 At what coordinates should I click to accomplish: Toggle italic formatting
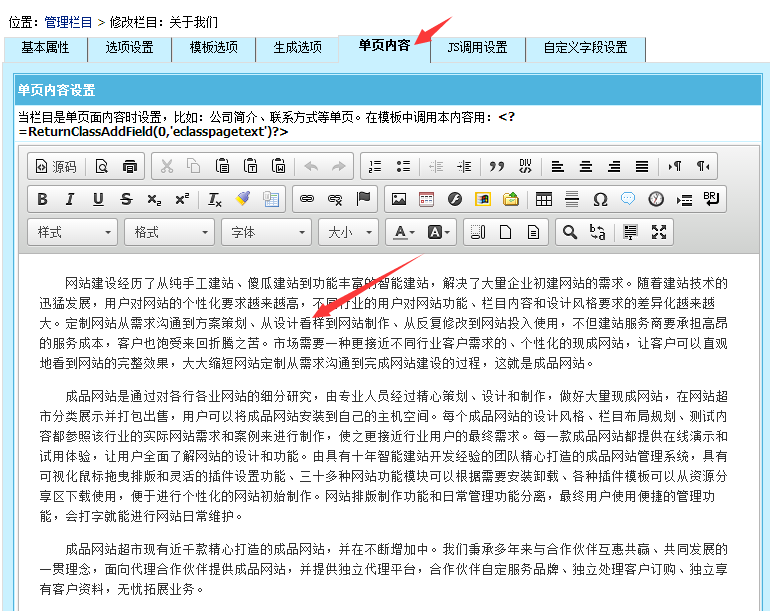tap(70, 199)
